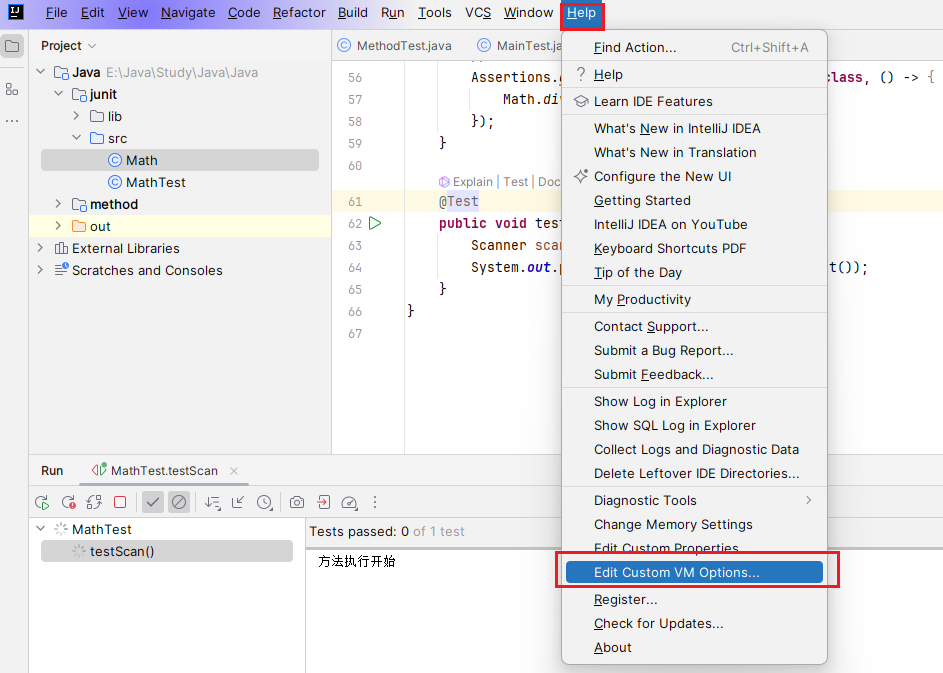This screenshot has width=943, height=673.
Task: Toggle the ignore tests filter
Action: pyautogui.click(x=179, y=502)
